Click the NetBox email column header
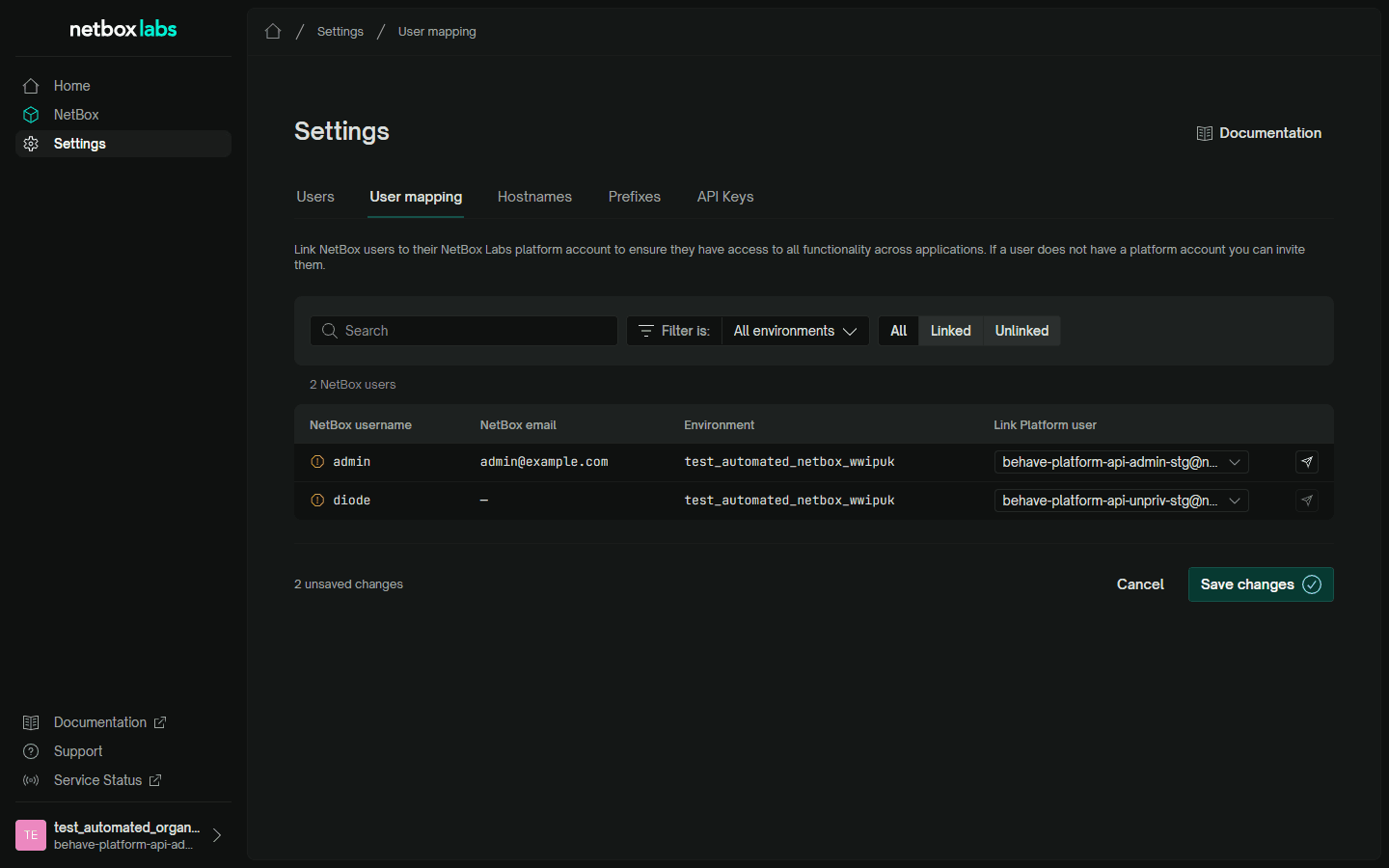This screenshot has height=868, width=1389. tap(518, 425)
